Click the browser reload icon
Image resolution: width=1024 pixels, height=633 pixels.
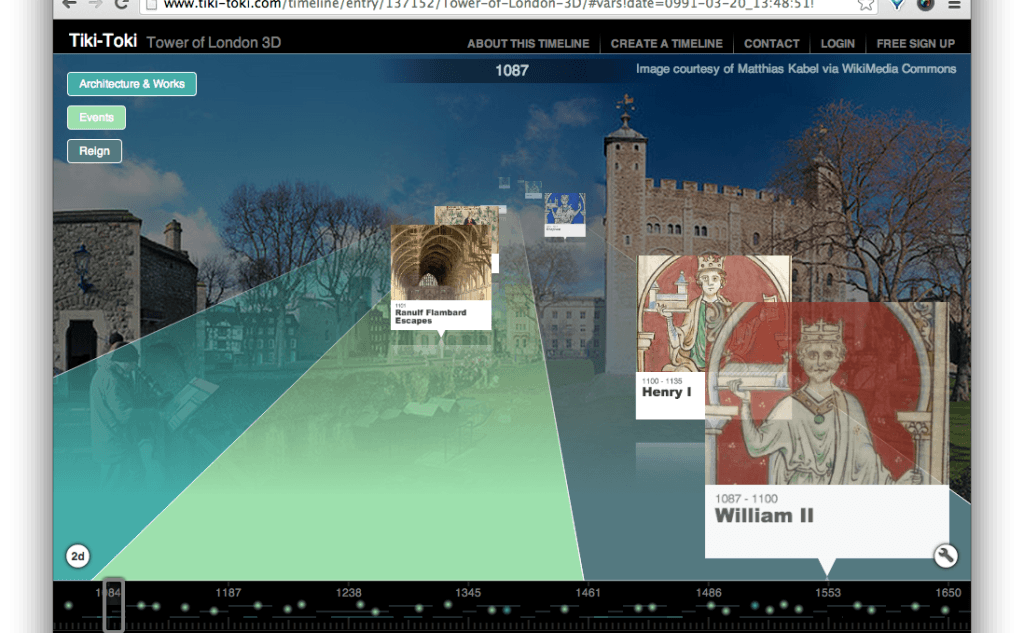121,4
